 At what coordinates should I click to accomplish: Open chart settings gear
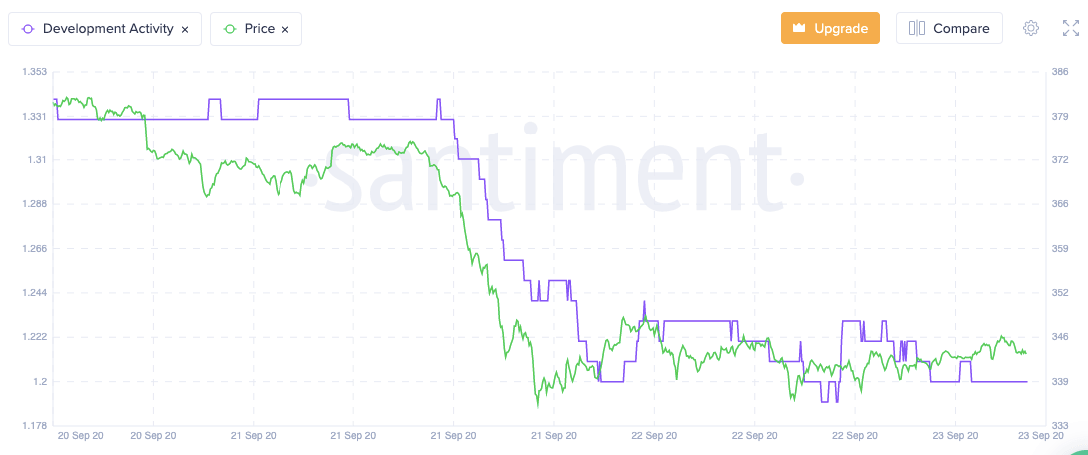click(1031, 28)
